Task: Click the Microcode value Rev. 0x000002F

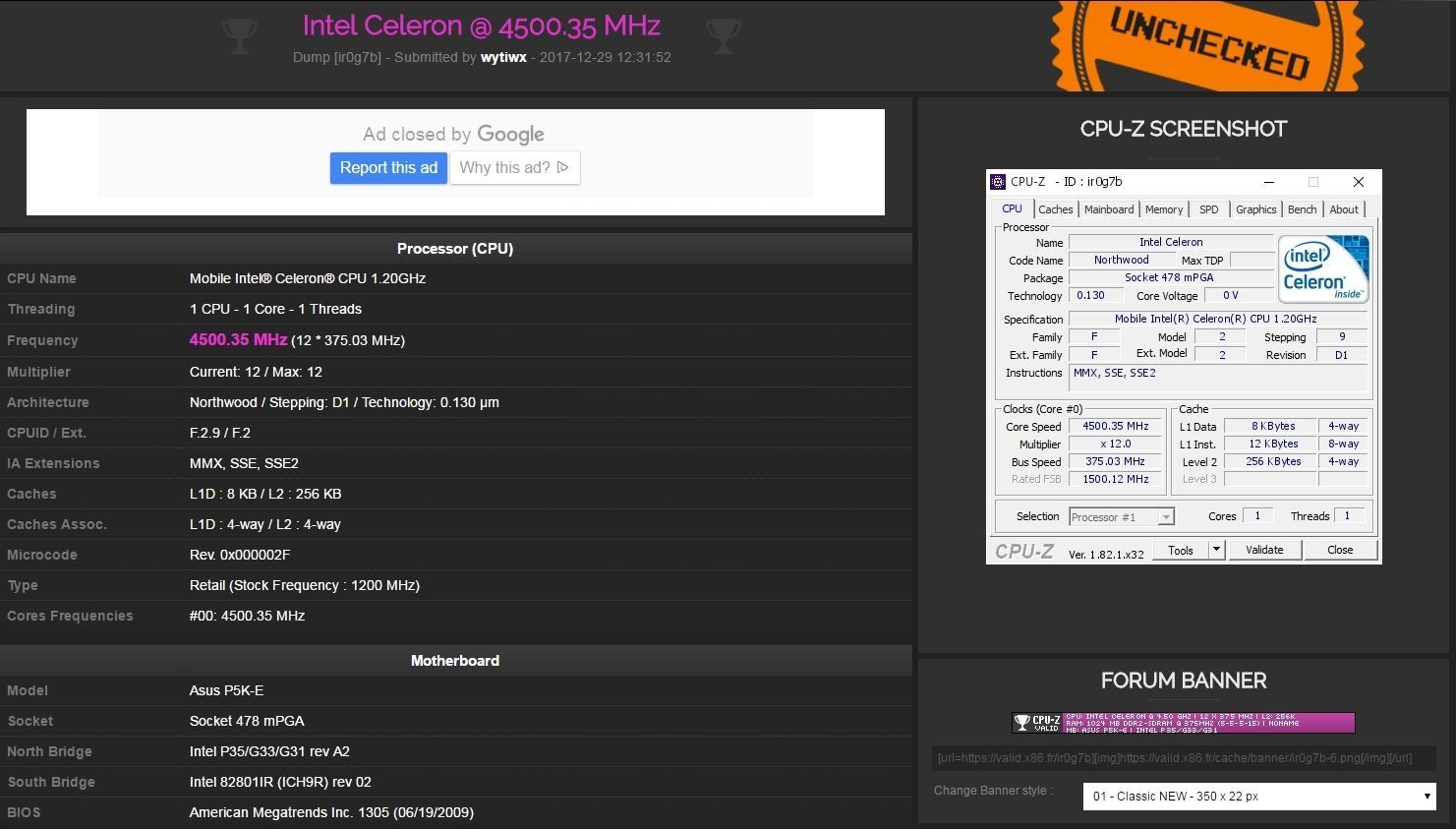Action: 240,555
